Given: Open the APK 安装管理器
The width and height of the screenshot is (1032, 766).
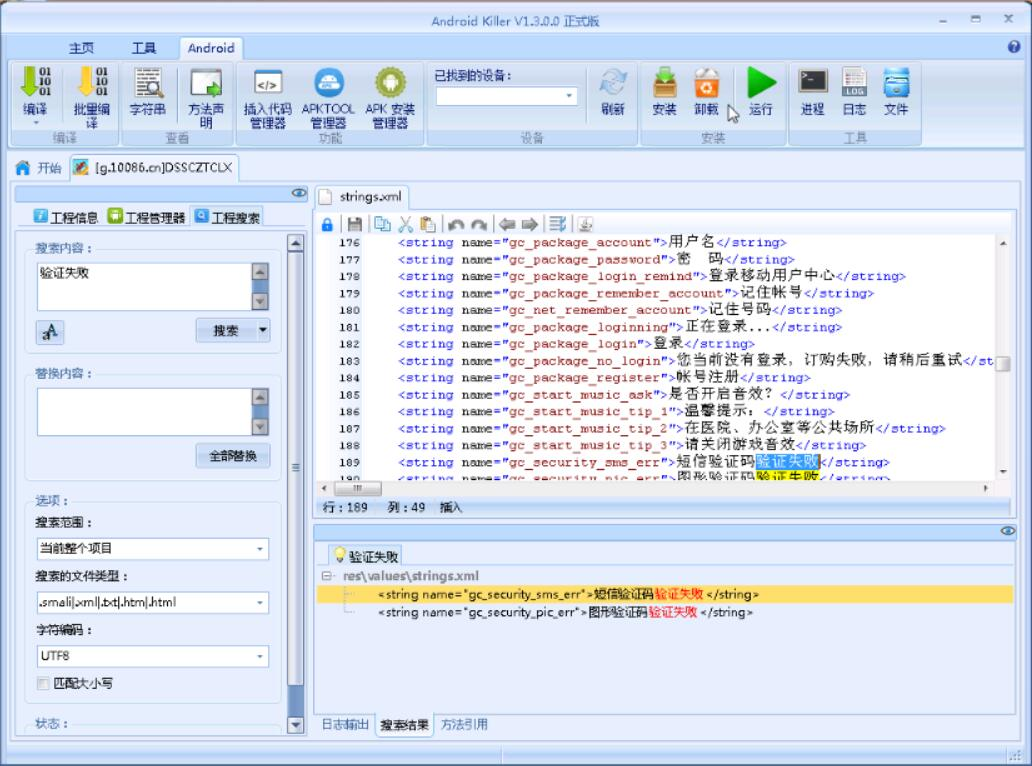Looking at the screenshot, I should pos(390,97).
